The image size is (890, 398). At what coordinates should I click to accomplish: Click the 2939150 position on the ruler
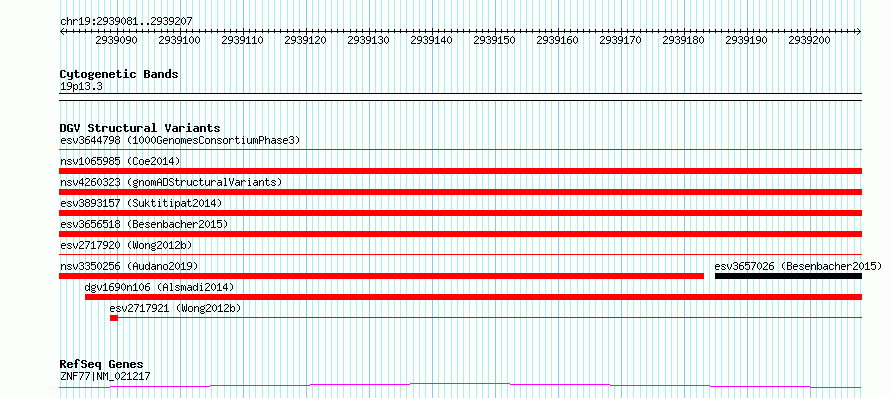tap(494, 40)
